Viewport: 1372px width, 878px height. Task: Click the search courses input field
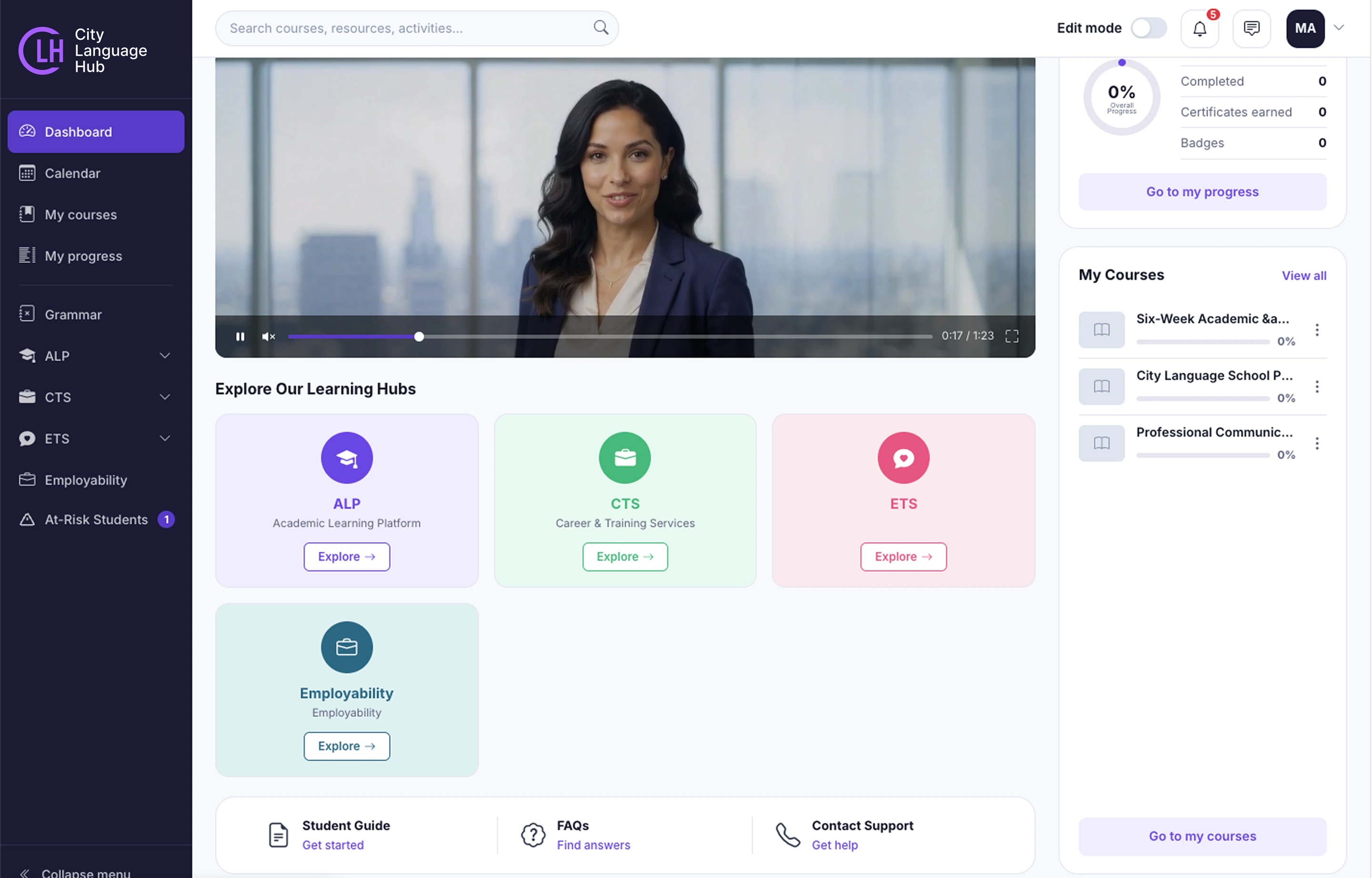click(x=417, y=28)
